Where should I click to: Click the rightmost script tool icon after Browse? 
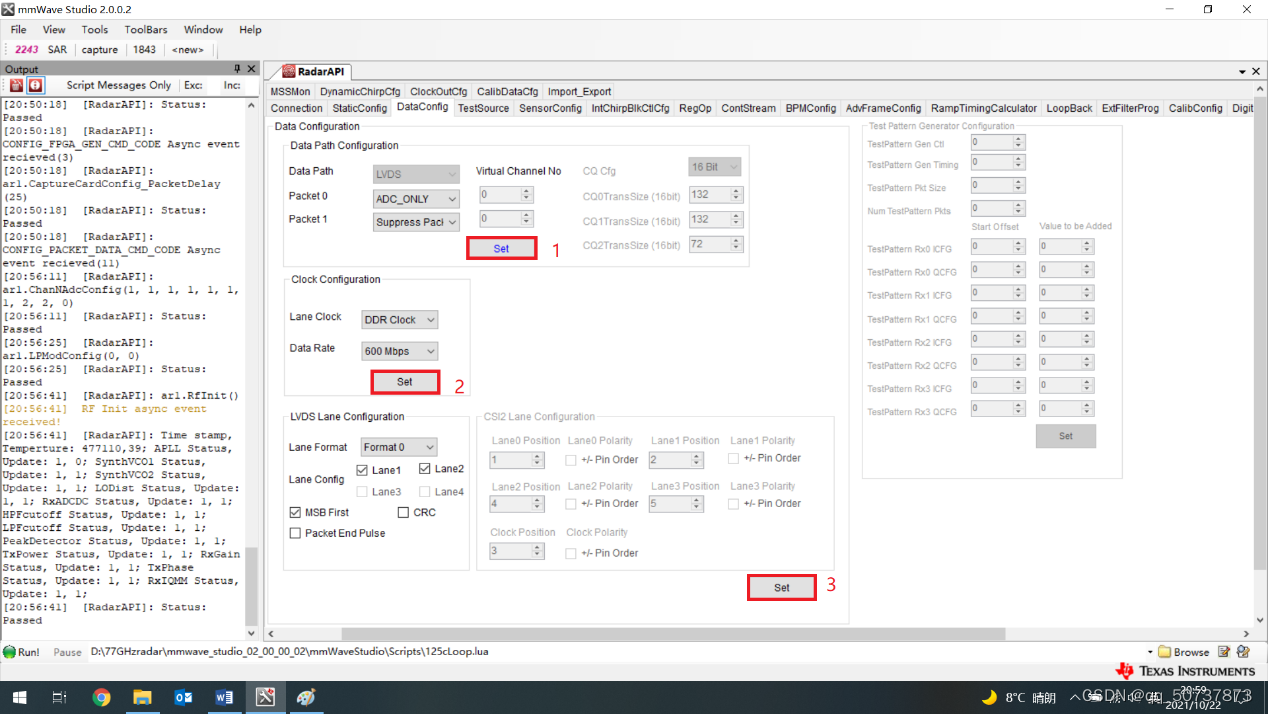click(x=1244, y=652)
